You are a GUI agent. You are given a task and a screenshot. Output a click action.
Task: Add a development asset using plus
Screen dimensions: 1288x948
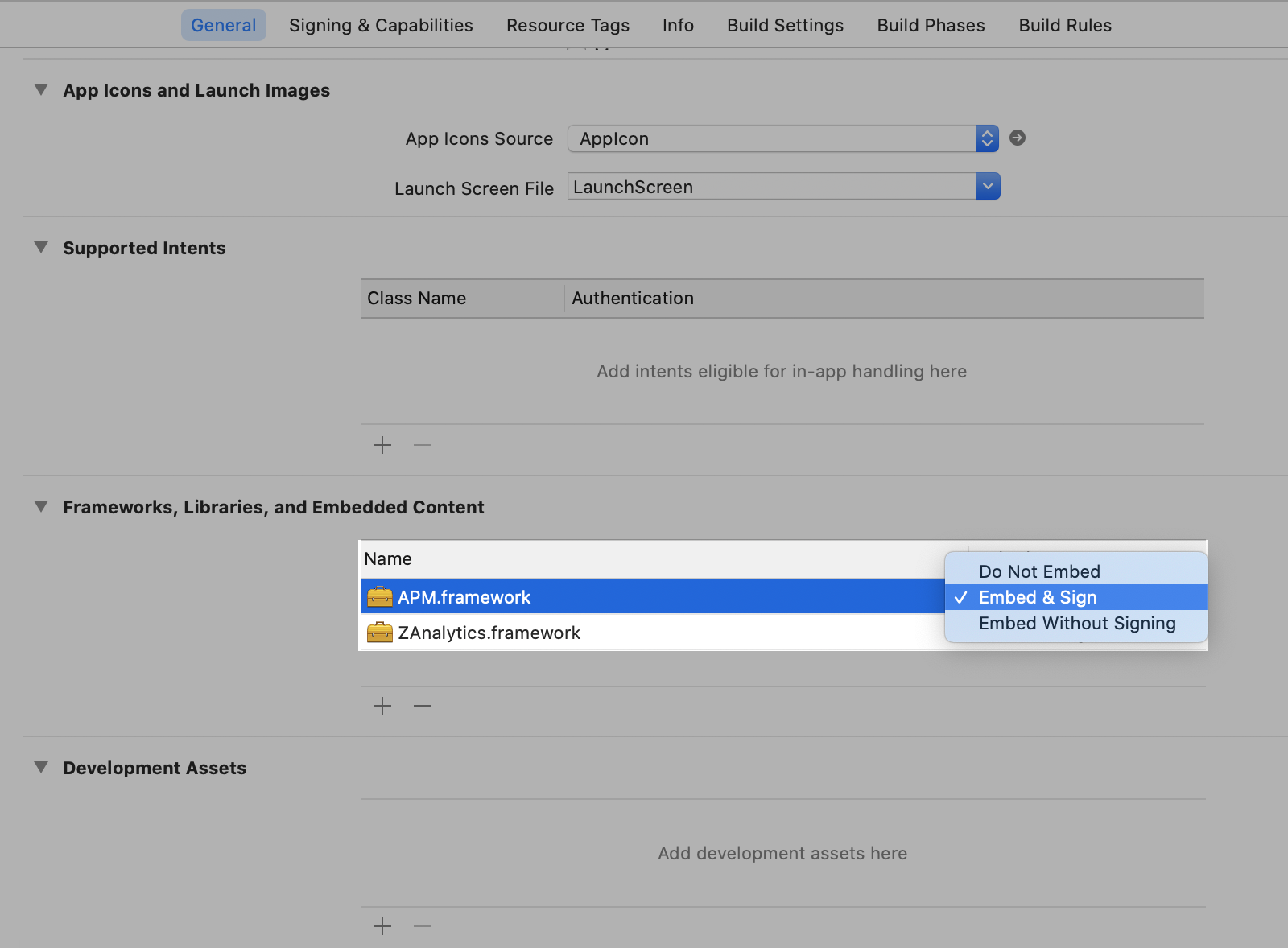pos(382,926)
